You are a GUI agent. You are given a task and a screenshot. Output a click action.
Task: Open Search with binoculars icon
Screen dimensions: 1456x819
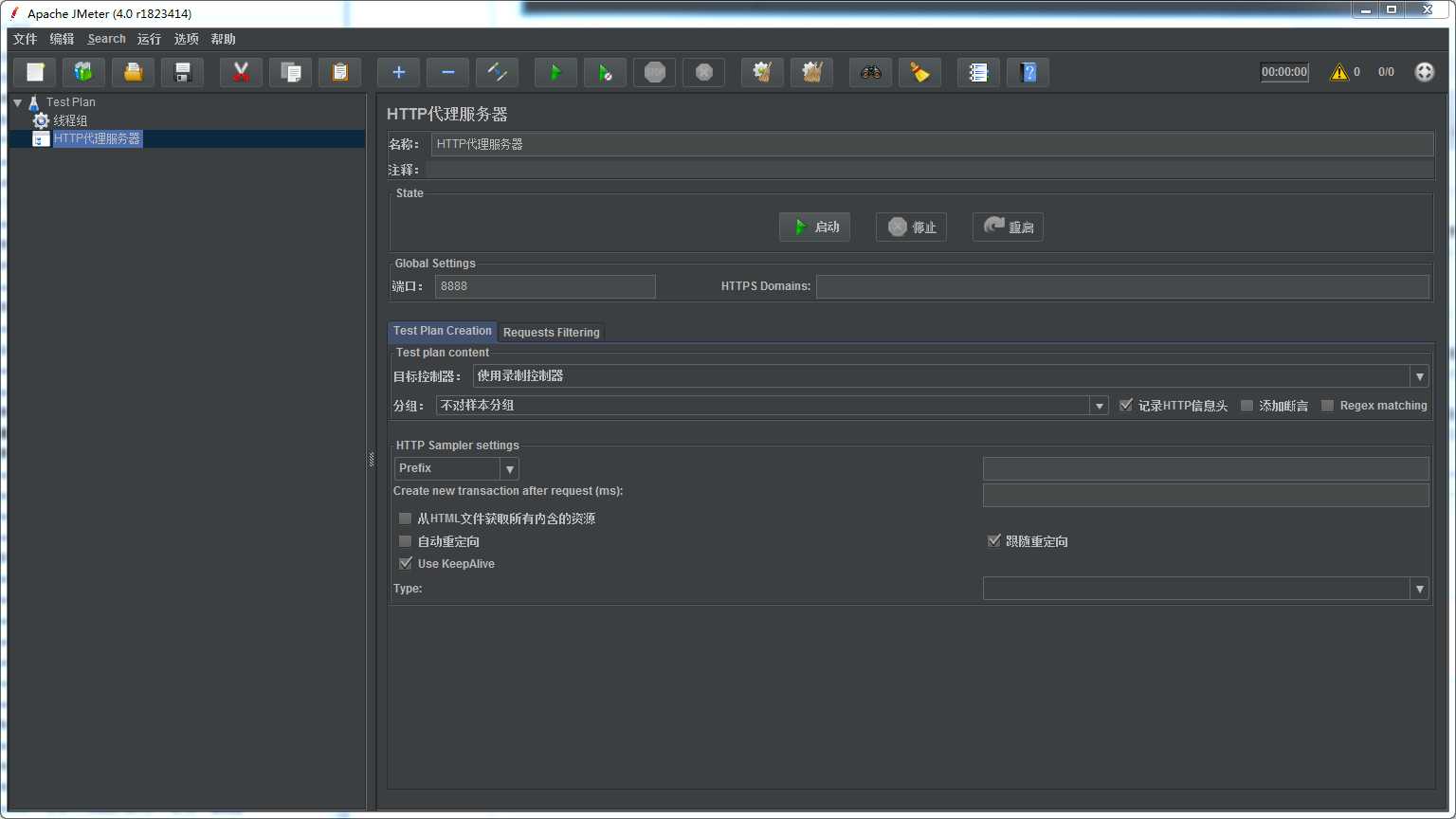coord(871,72)
